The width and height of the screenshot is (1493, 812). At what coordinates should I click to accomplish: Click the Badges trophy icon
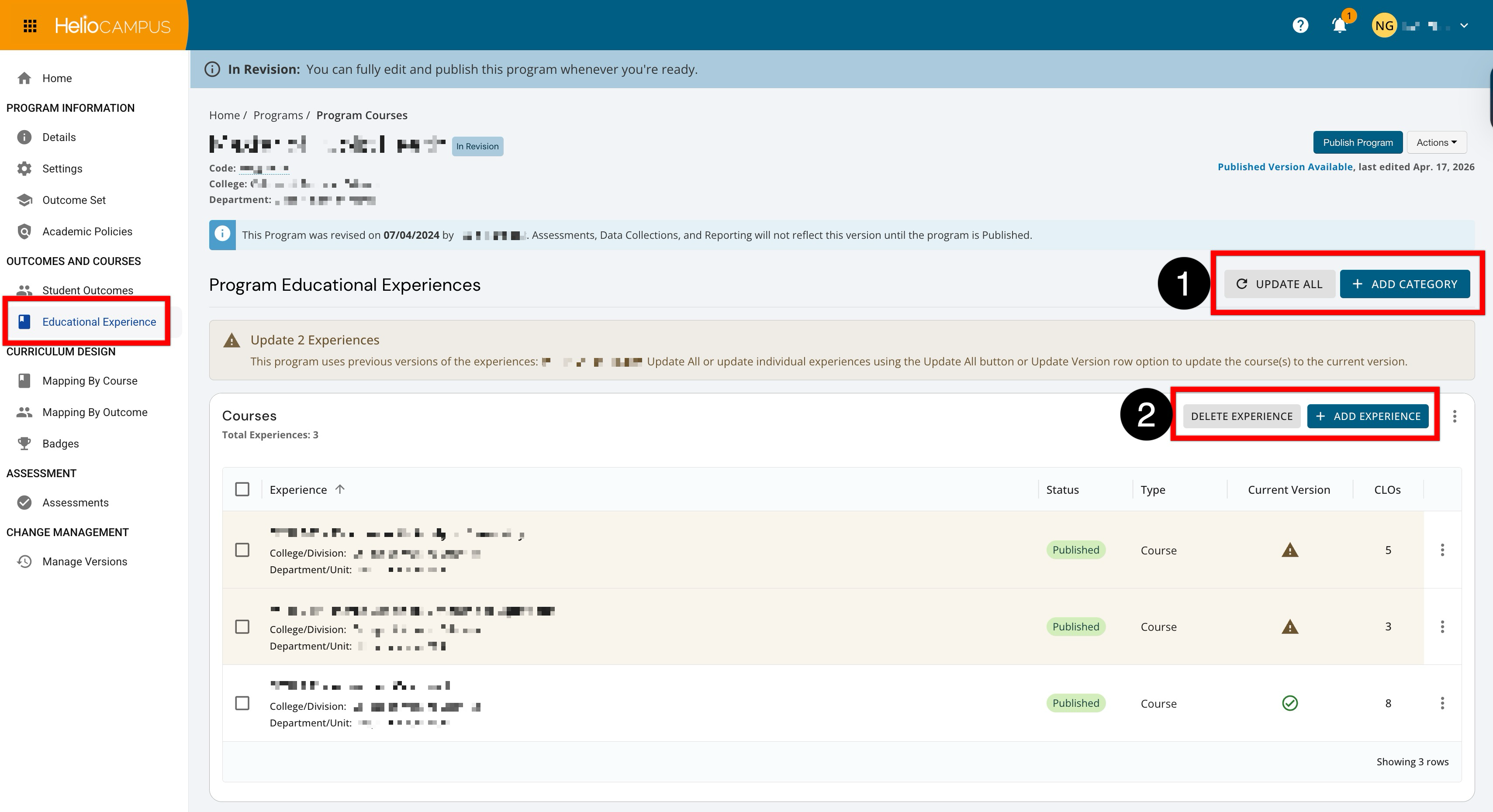[24, 444]
